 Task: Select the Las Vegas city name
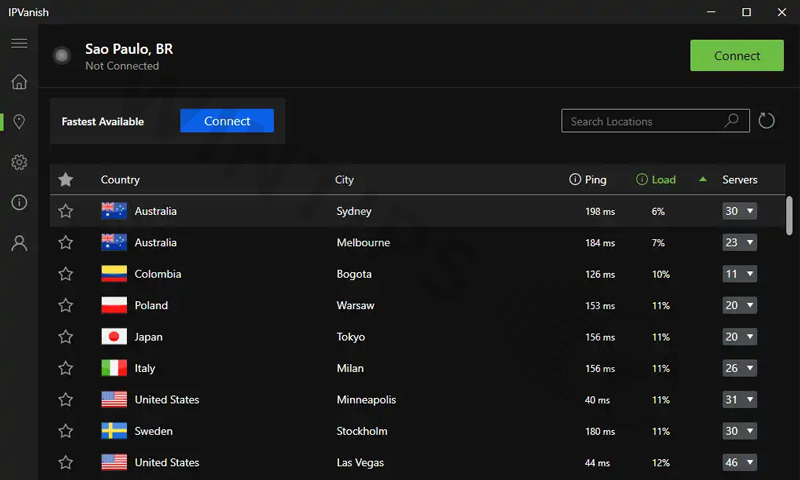[x=360, y=463]
